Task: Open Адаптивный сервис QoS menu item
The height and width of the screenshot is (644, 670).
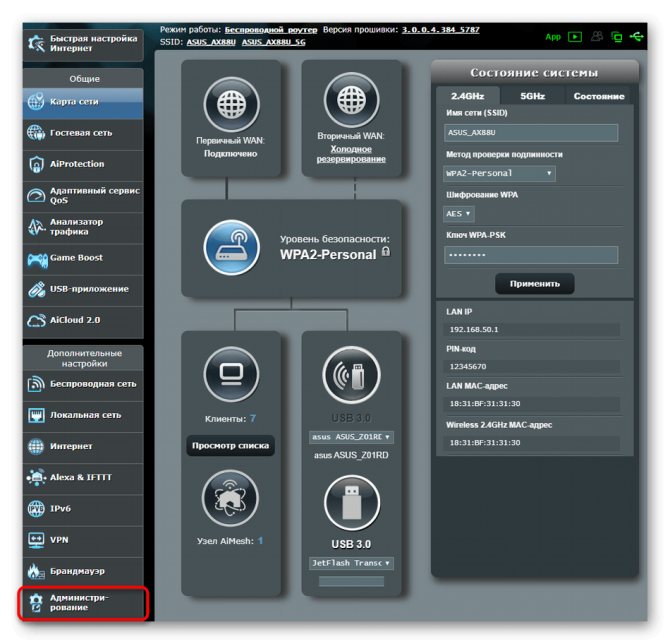Action: [x=83, y=196]
